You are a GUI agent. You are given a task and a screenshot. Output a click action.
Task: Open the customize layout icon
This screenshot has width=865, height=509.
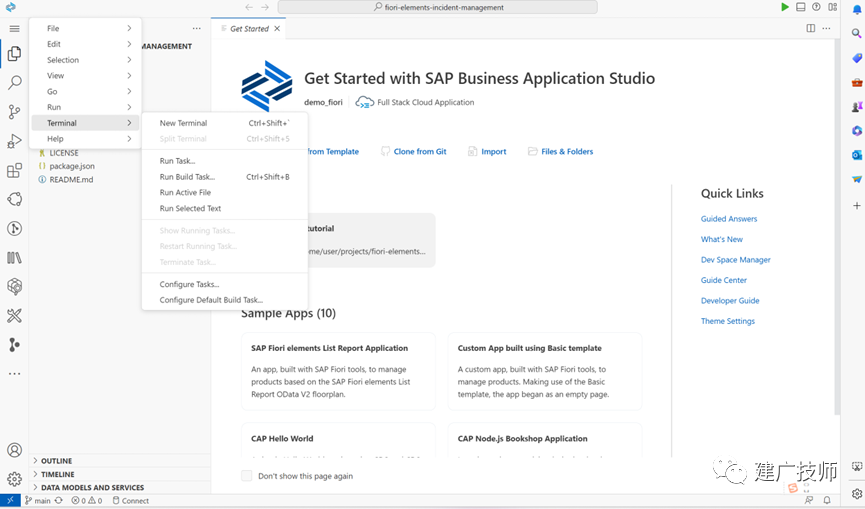832,7
